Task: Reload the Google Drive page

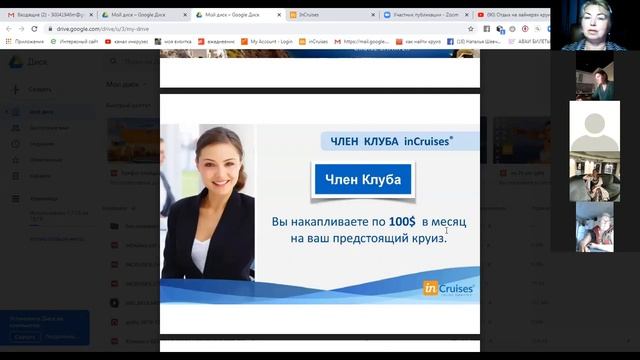Action: click(x=34, y=29)
